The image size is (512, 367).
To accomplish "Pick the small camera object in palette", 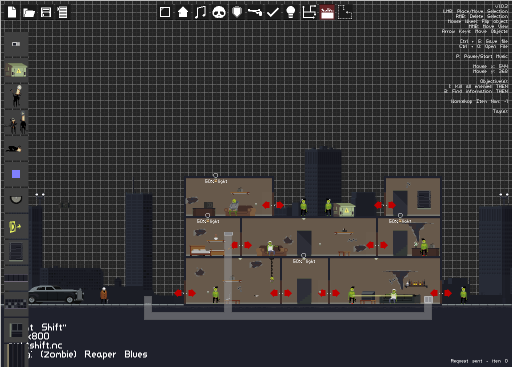I will click(x=16, y=44).
